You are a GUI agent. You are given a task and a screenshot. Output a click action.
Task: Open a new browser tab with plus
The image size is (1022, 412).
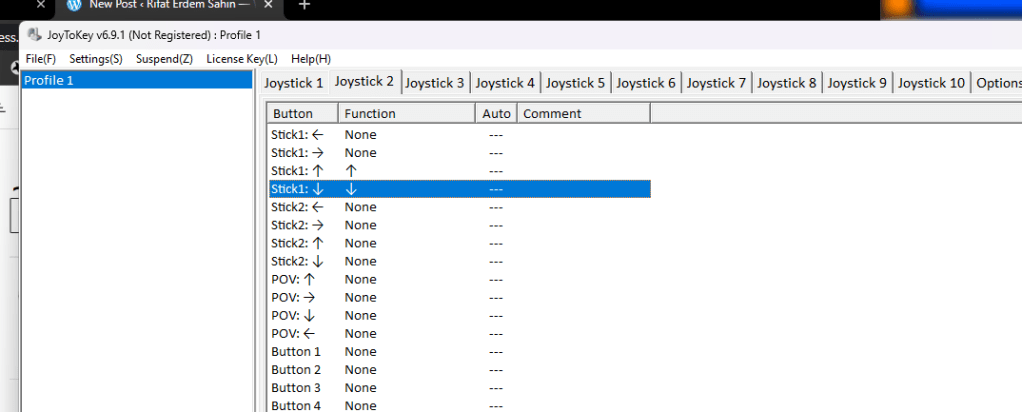(304, 5)
